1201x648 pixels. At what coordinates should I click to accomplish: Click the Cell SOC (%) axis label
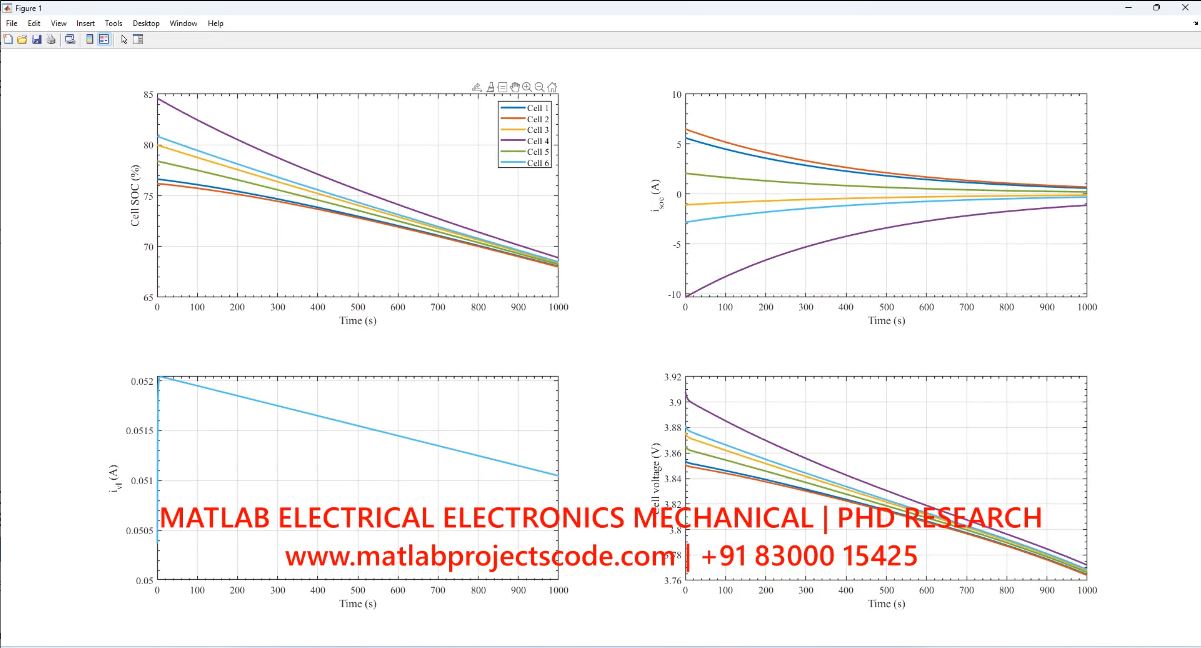coord(135,196)
